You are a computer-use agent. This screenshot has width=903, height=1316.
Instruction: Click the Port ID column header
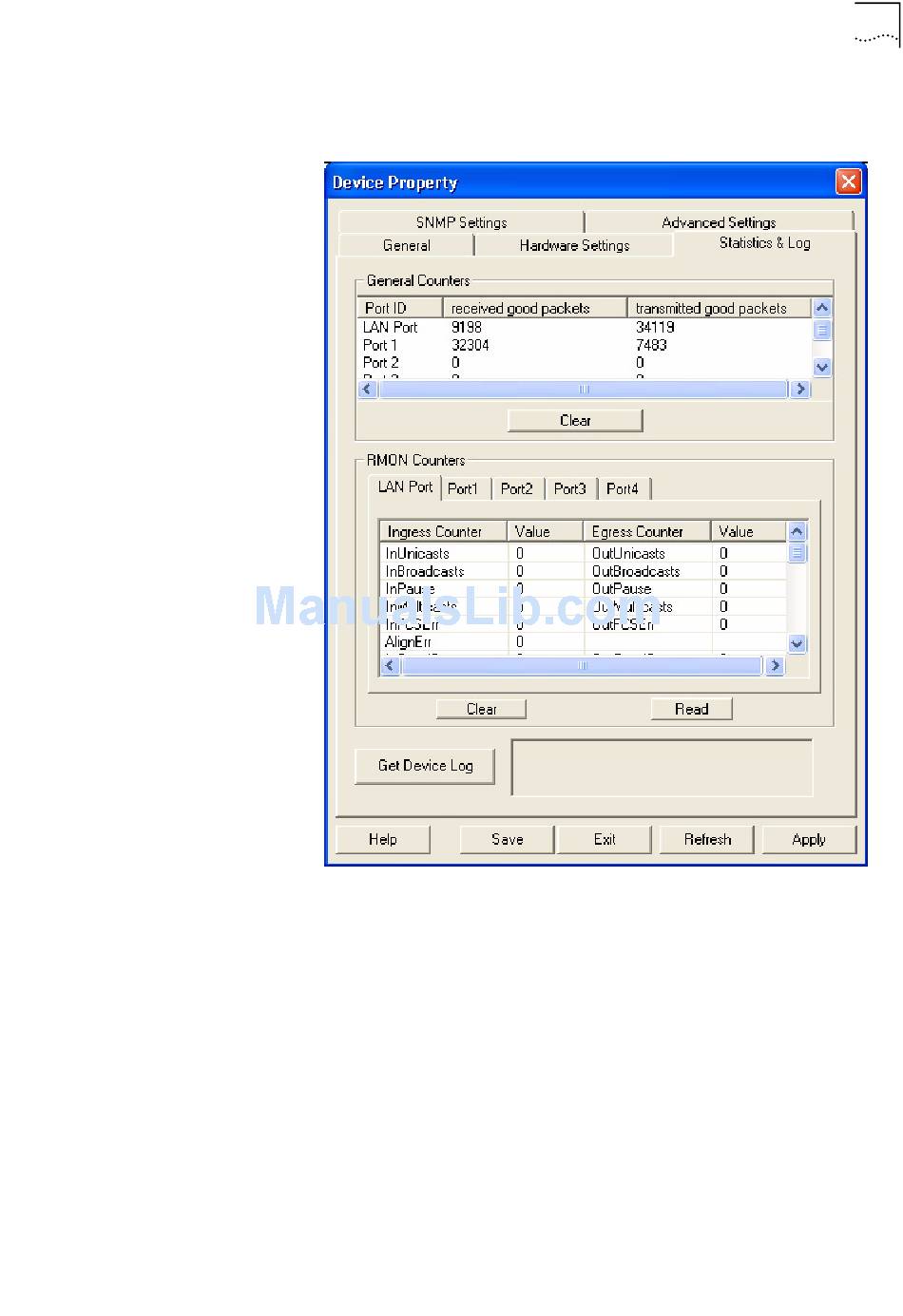pos(400,308)
